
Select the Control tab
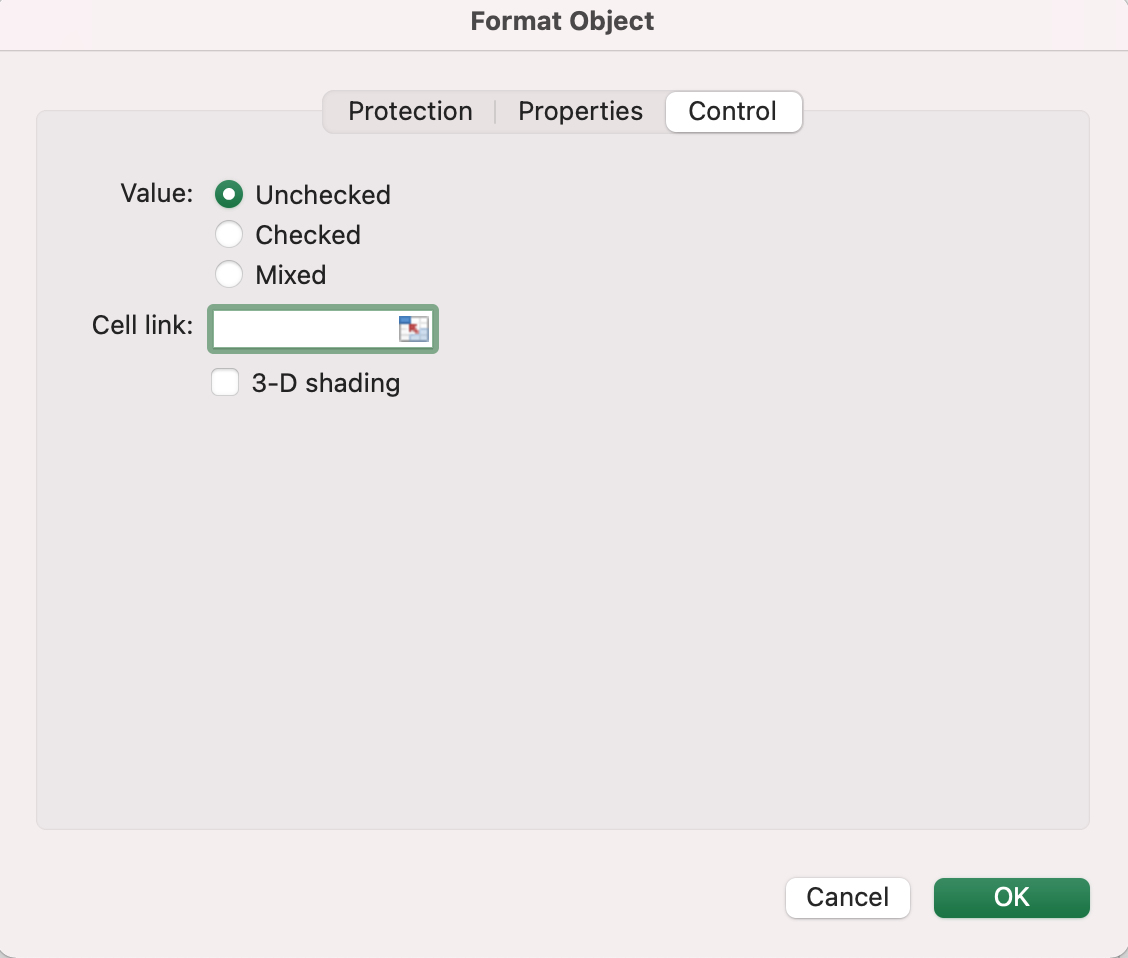[x=732, y=111]
